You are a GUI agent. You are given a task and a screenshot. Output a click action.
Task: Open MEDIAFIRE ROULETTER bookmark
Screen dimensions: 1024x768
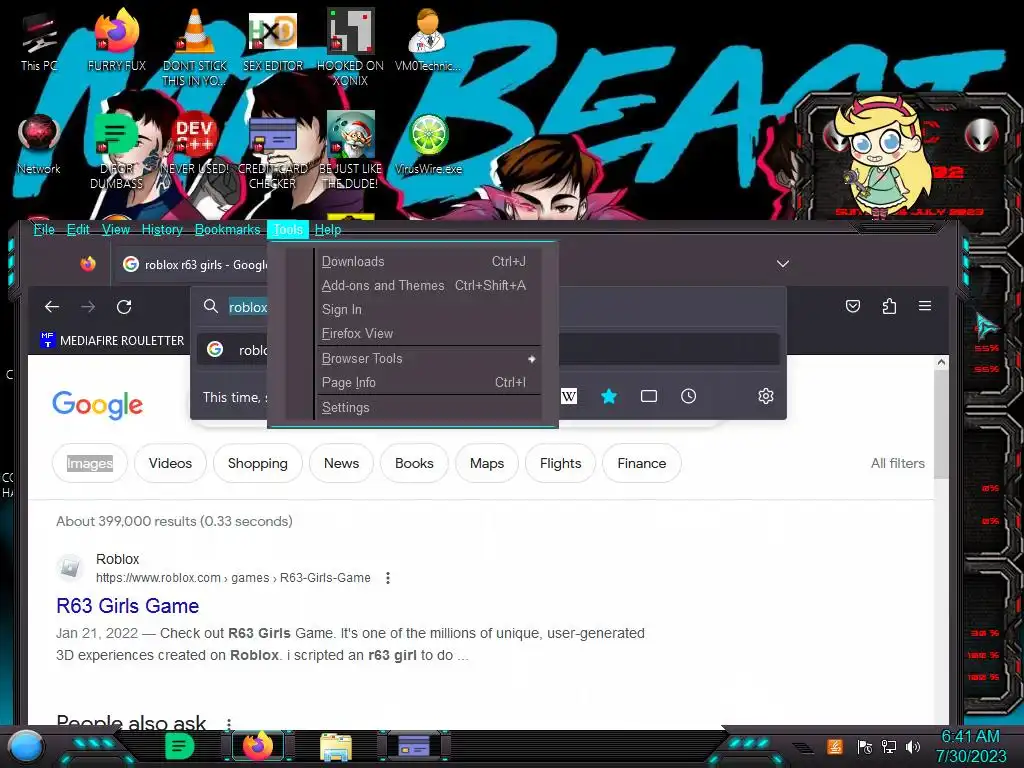(x=112, y=340)
